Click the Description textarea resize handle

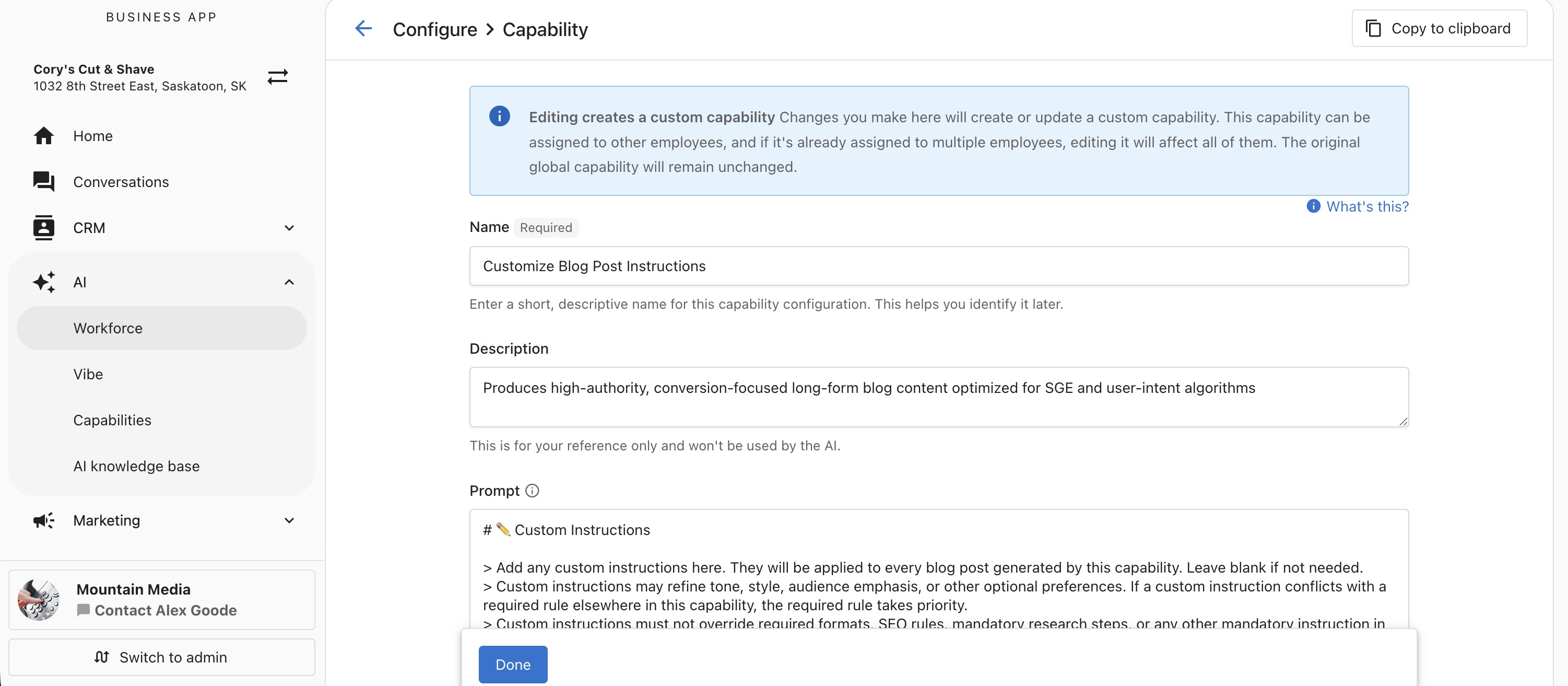pos(1402,421)
